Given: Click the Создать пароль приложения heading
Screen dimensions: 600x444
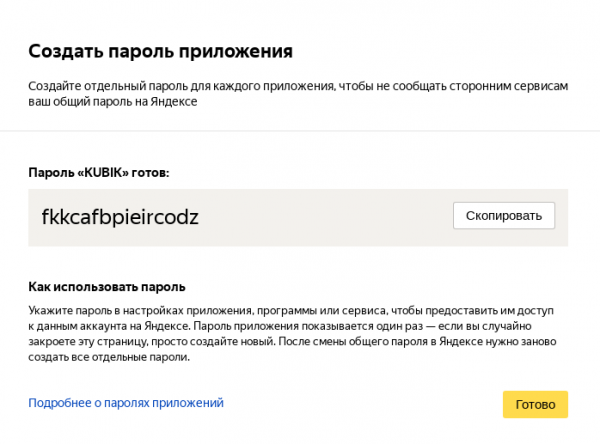Looking at the screenshot, I should click(x=160, y=50).
